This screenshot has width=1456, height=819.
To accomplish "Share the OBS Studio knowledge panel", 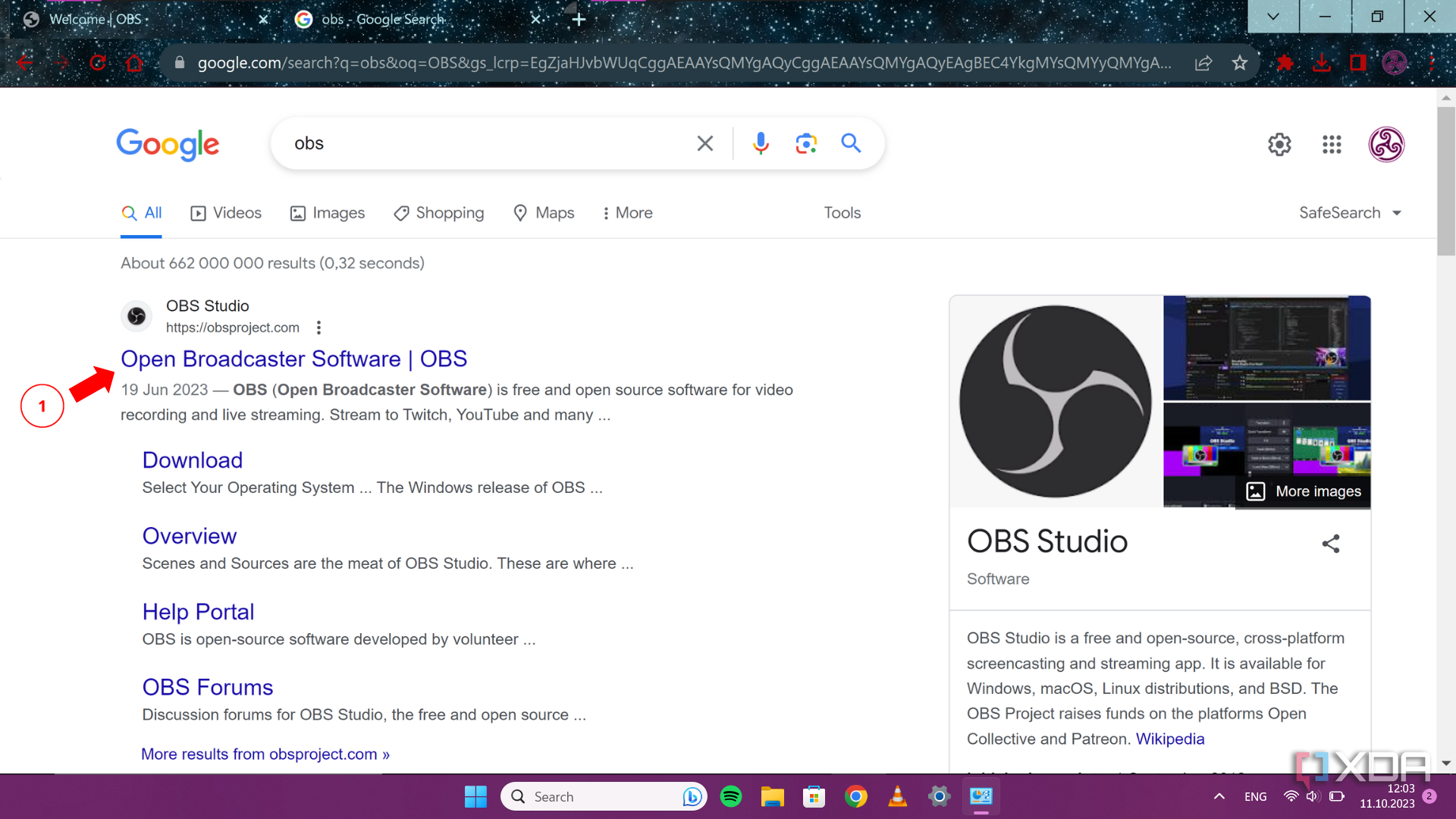I will coord(1331,543).
